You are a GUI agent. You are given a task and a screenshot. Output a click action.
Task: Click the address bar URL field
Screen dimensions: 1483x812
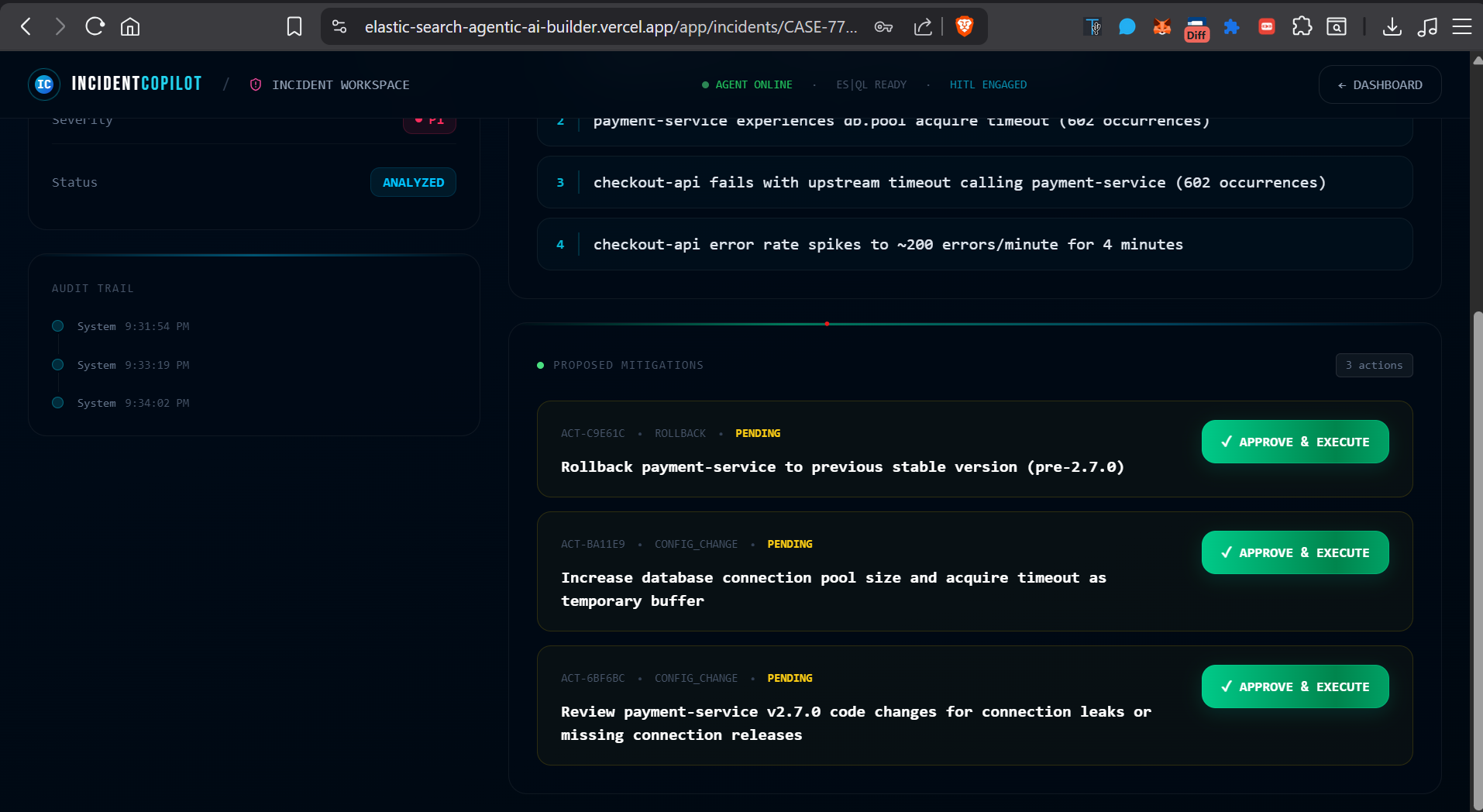pos(611,26)
